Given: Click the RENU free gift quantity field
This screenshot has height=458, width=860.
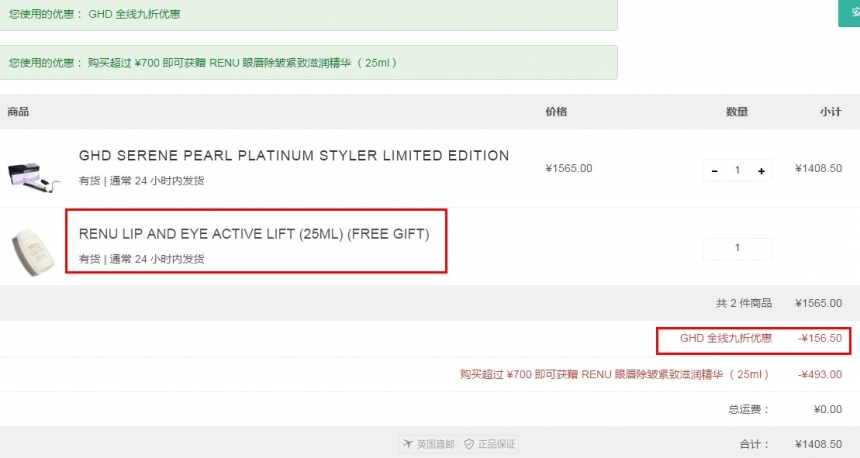Looking at the screenshot, I should coord(737,248).
